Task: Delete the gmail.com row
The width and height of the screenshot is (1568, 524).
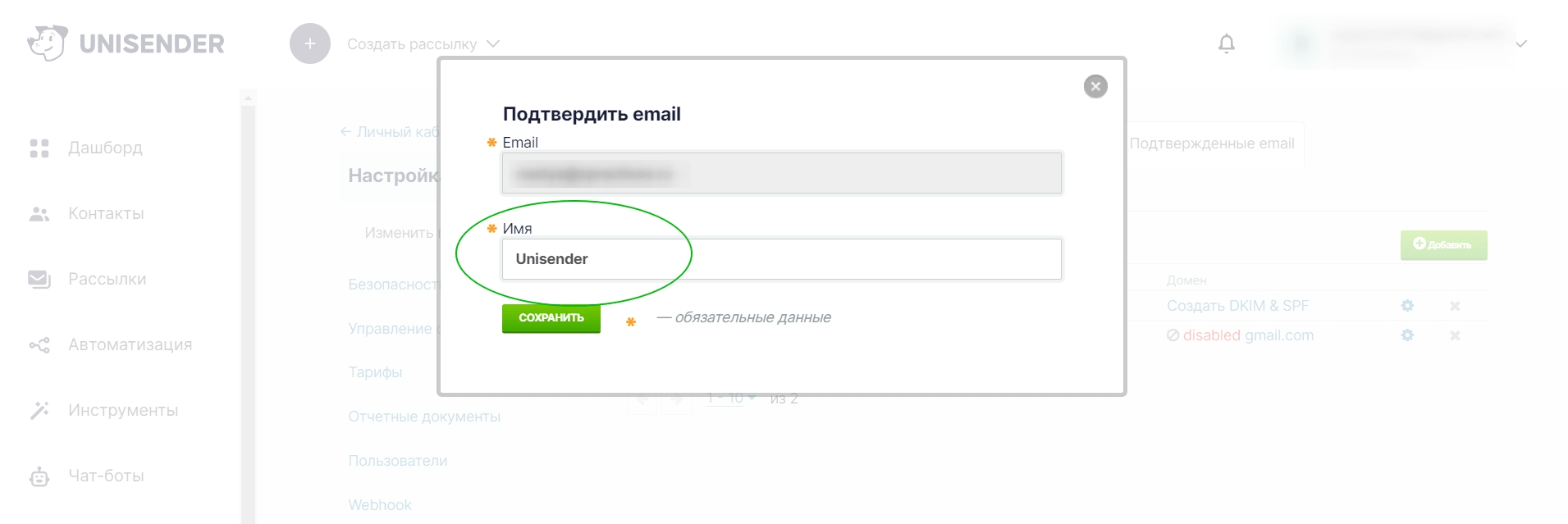Action: point(1455,335)
